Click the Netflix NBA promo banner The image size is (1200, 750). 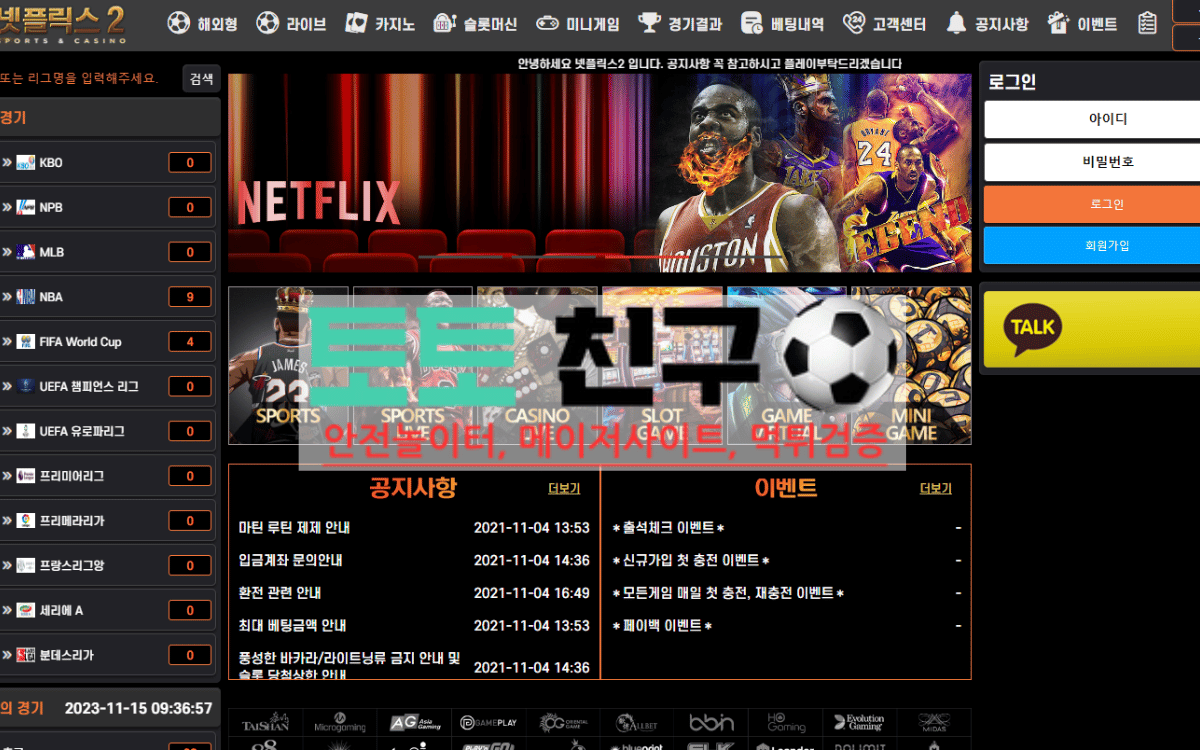tap(599, 173)
